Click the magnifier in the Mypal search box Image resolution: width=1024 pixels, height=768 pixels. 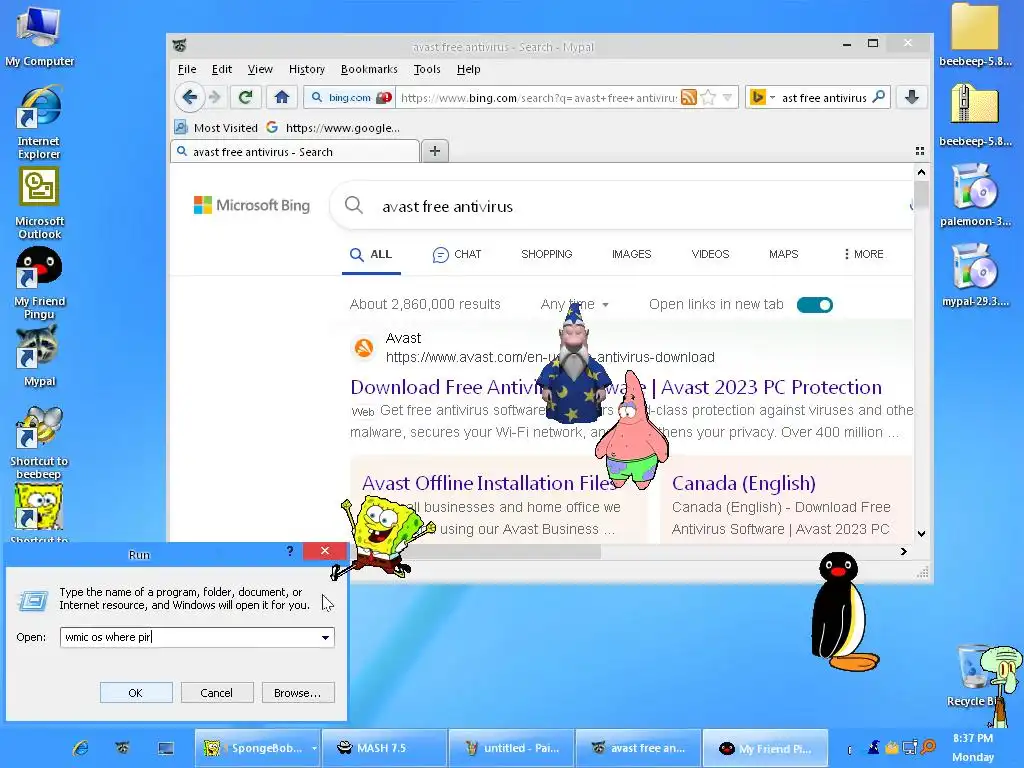pyautogui.click(x=879, y=97)
